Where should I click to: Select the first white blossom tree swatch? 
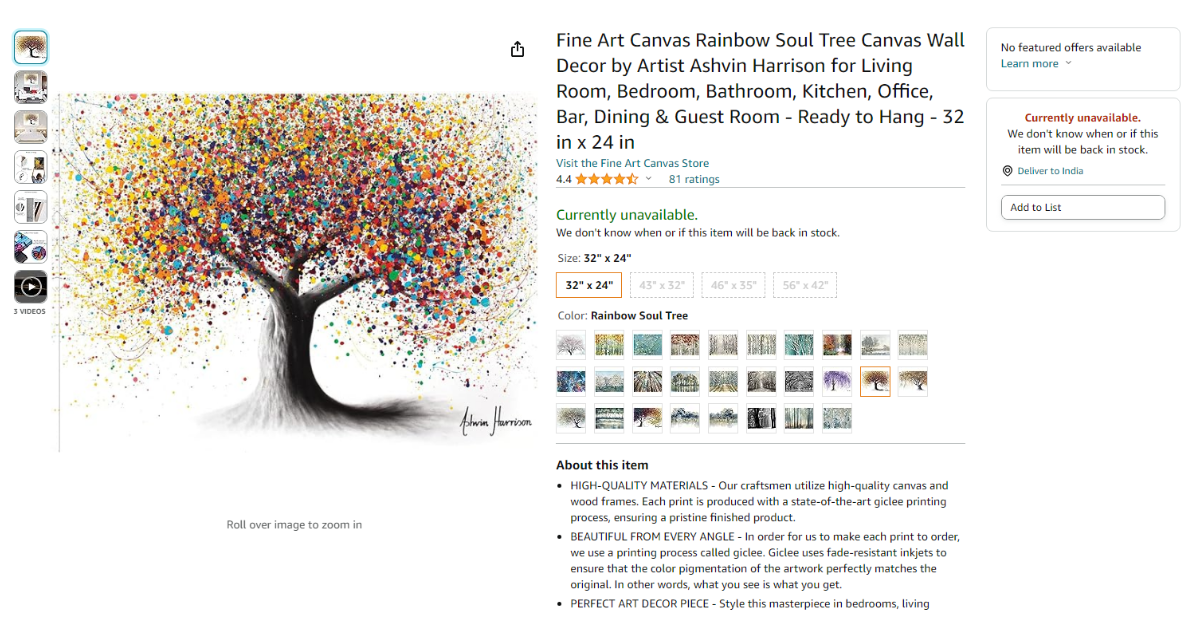pos(571,345)
